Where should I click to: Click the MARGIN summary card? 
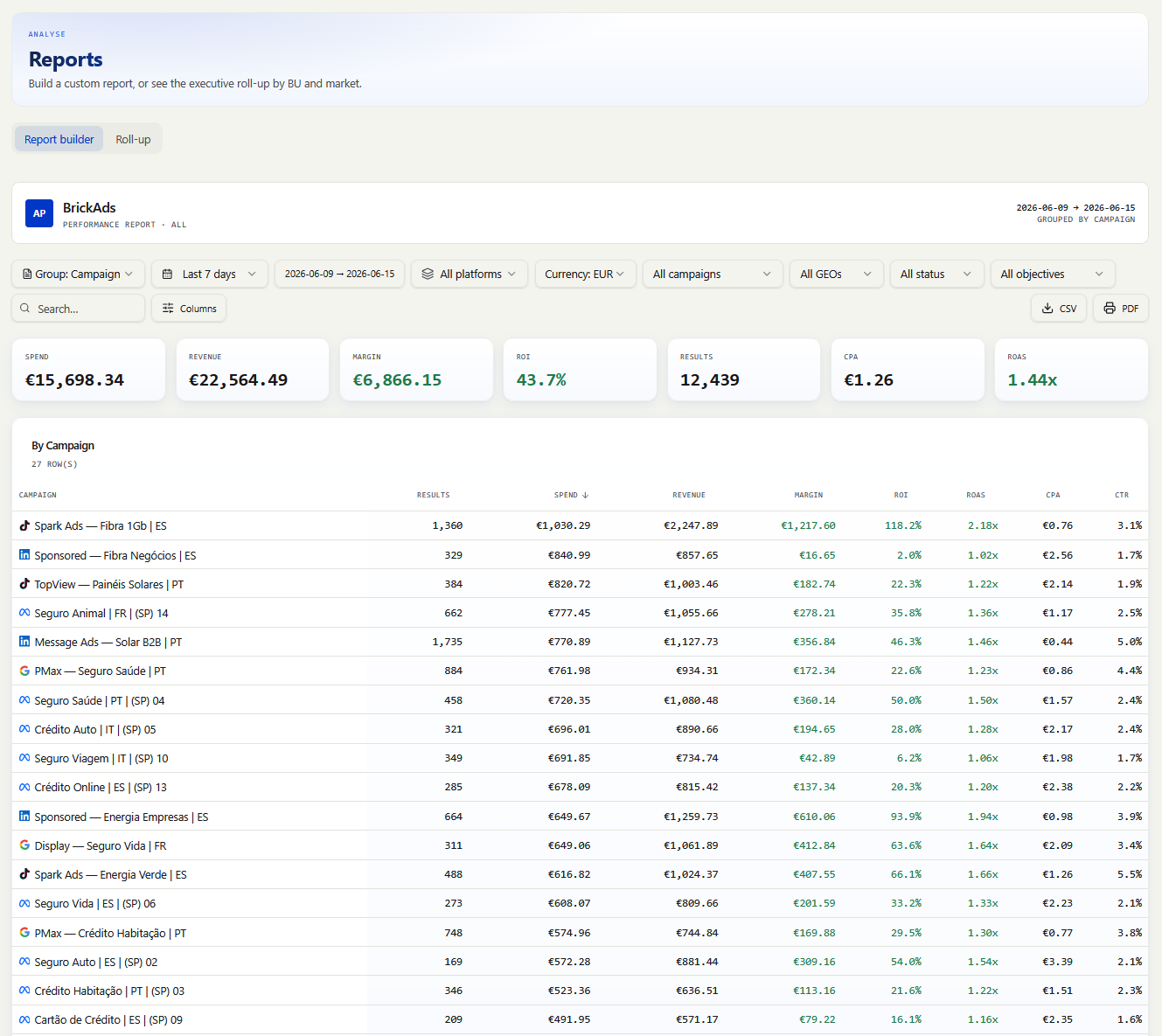point(416,370)
